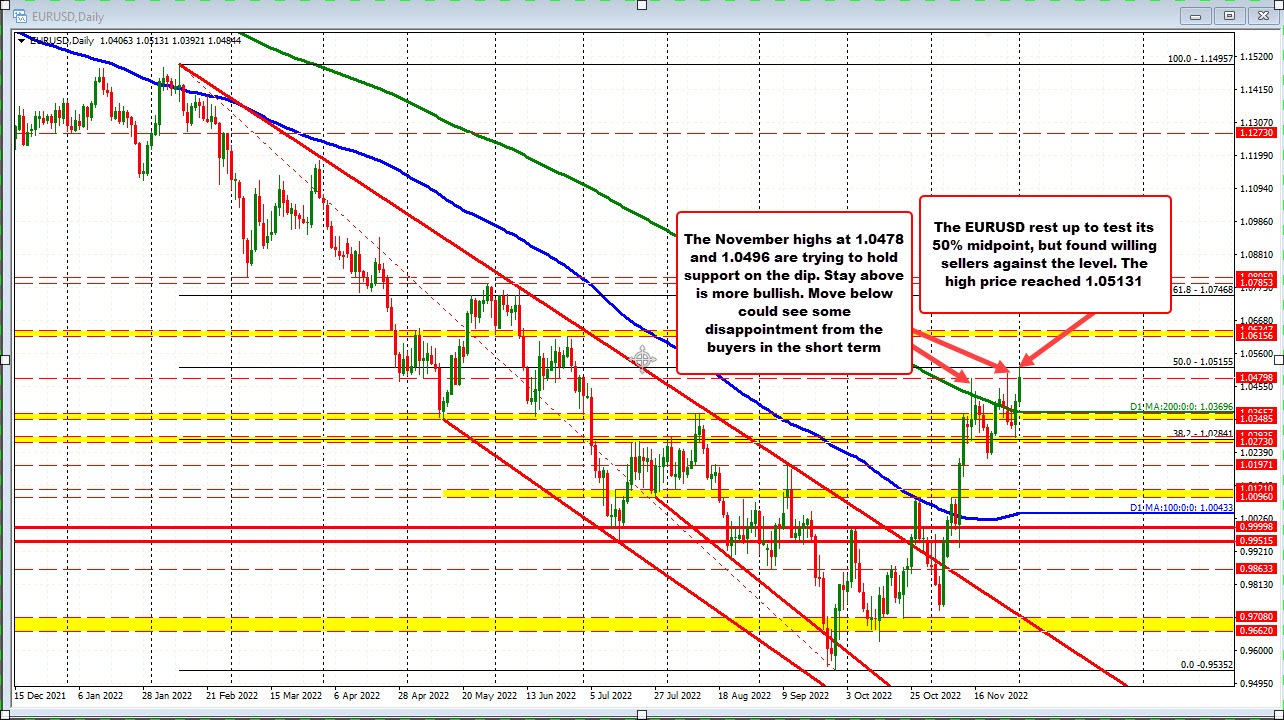Select the 50% midpoint sellers annotation box
This screenshot has height=720, width=1284.
coord(1044,254)
